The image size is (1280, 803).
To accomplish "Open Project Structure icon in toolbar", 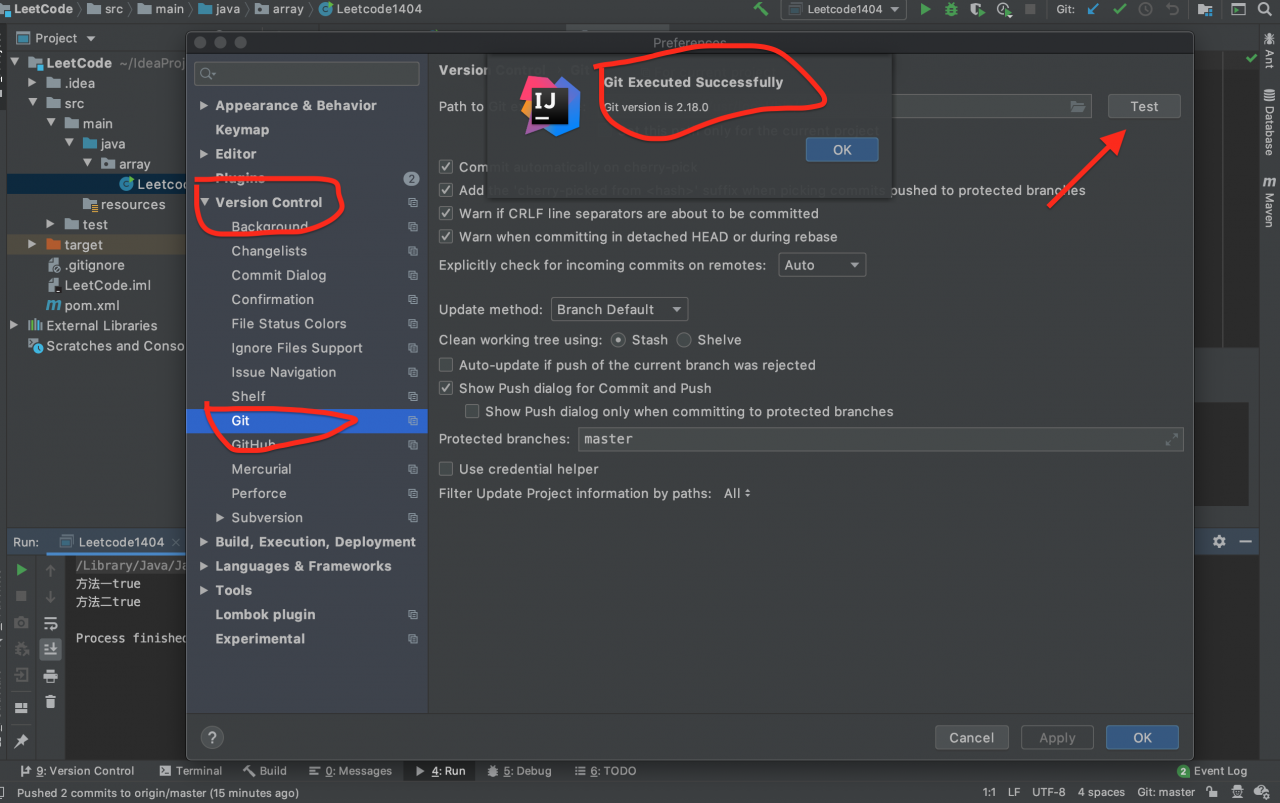I will pos(1205,9).
